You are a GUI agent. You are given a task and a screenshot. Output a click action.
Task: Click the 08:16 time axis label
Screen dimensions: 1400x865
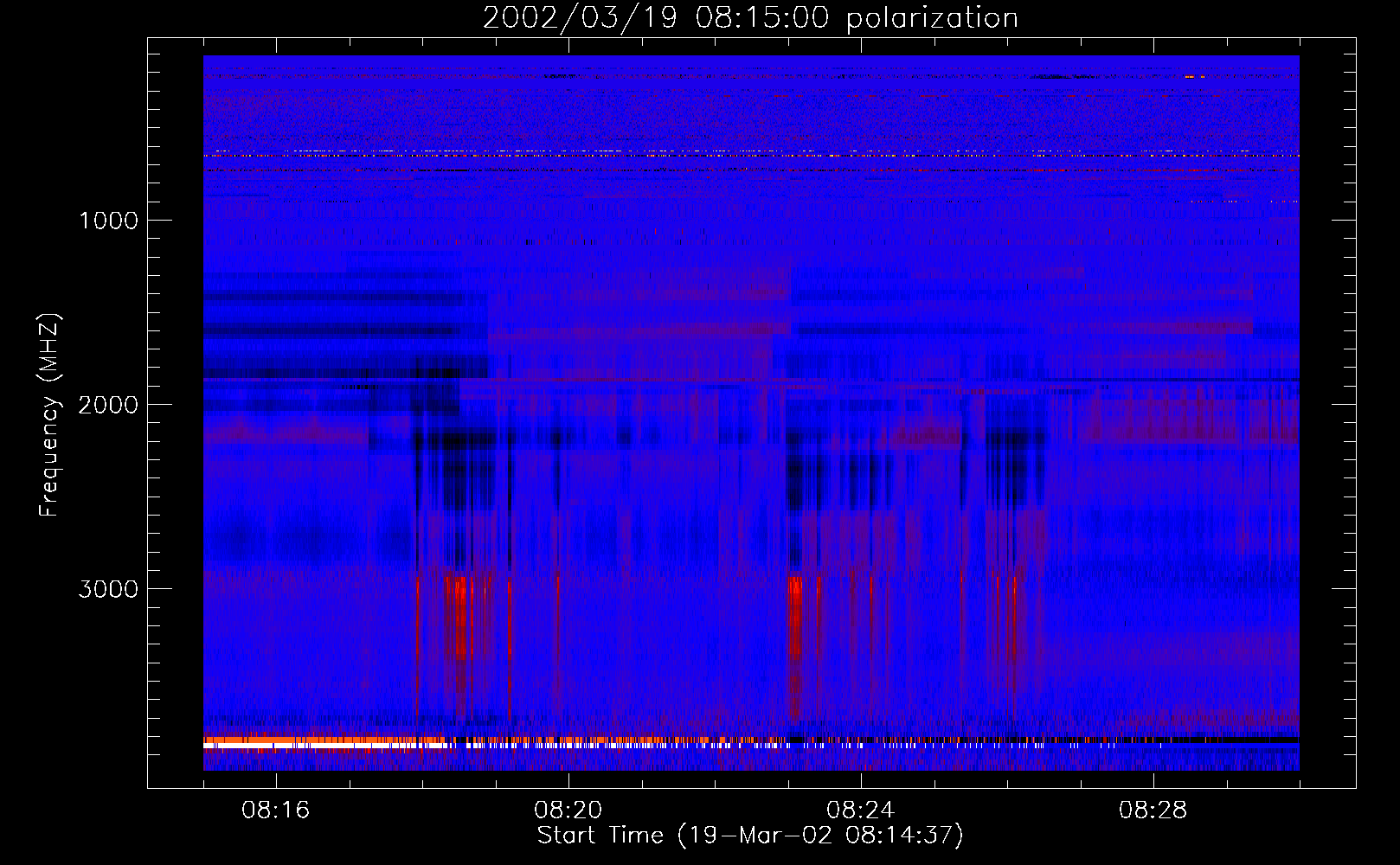pos(276,811)
